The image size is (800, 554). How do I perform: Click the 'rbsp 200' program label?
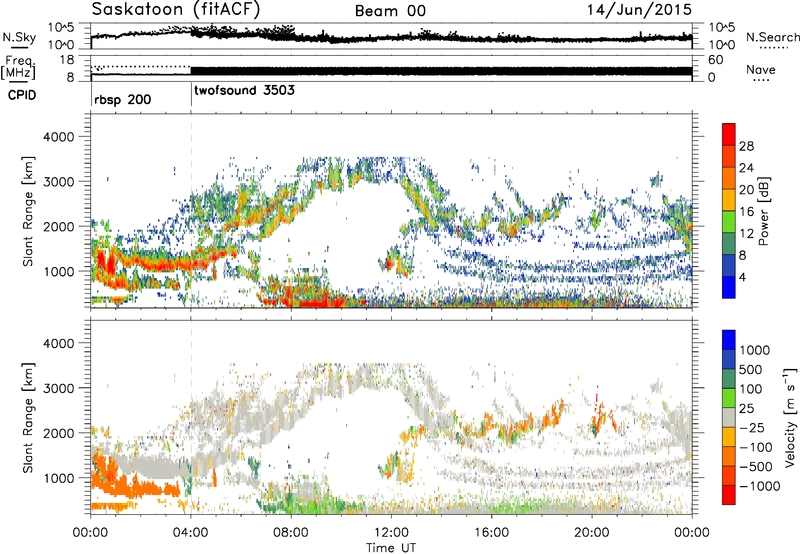(122, 99)
